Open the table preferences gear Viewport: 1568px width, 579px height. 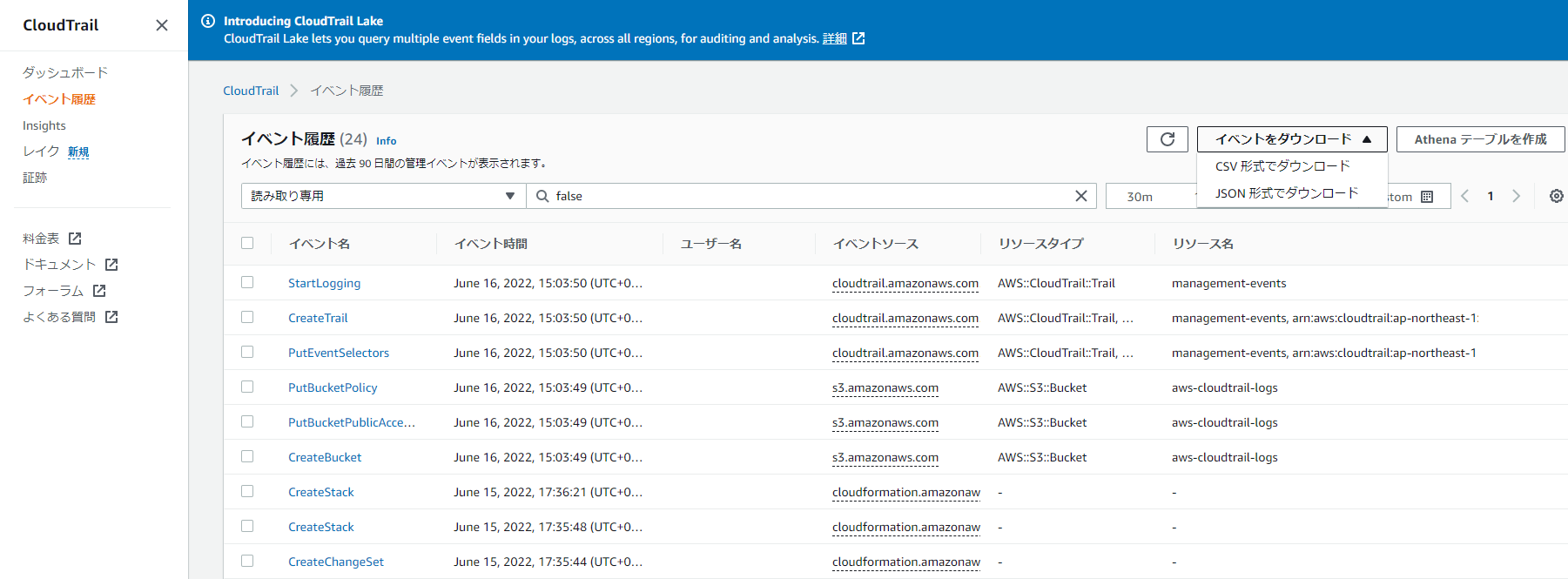point(1557,196)
